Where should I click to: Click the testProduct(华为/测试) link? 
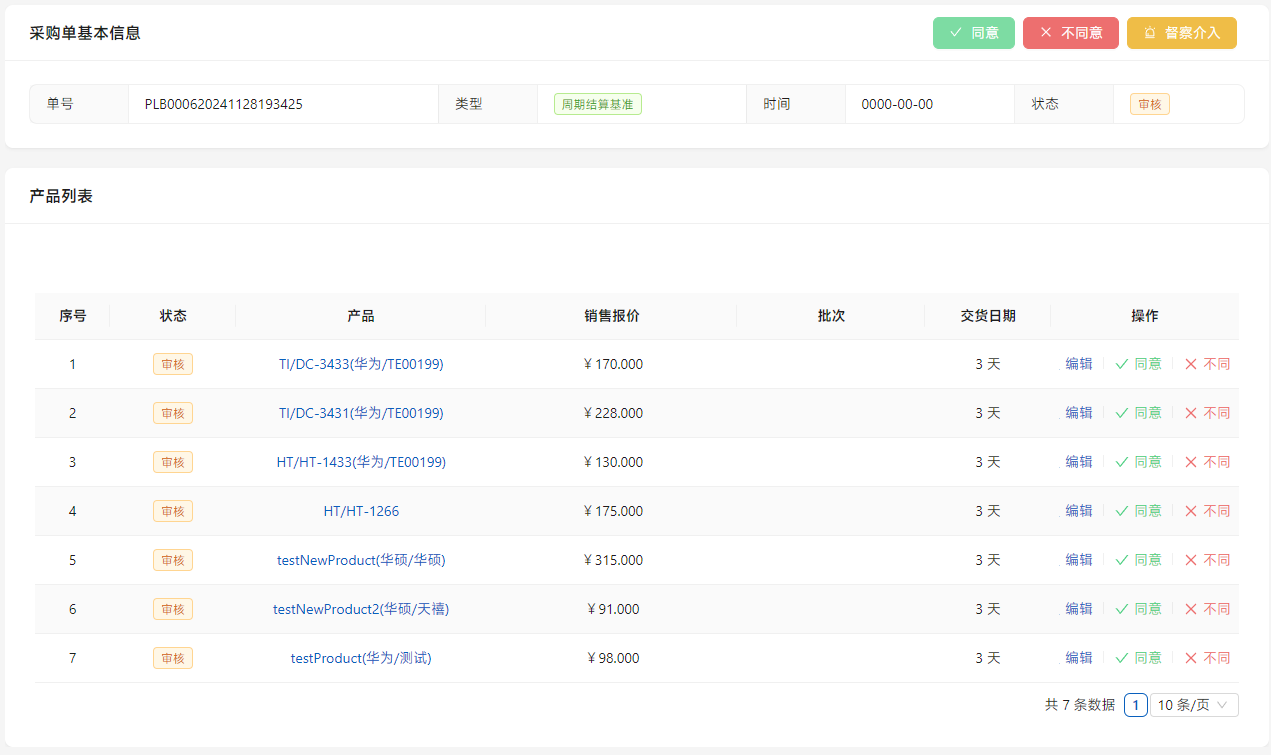click(361, 658)
